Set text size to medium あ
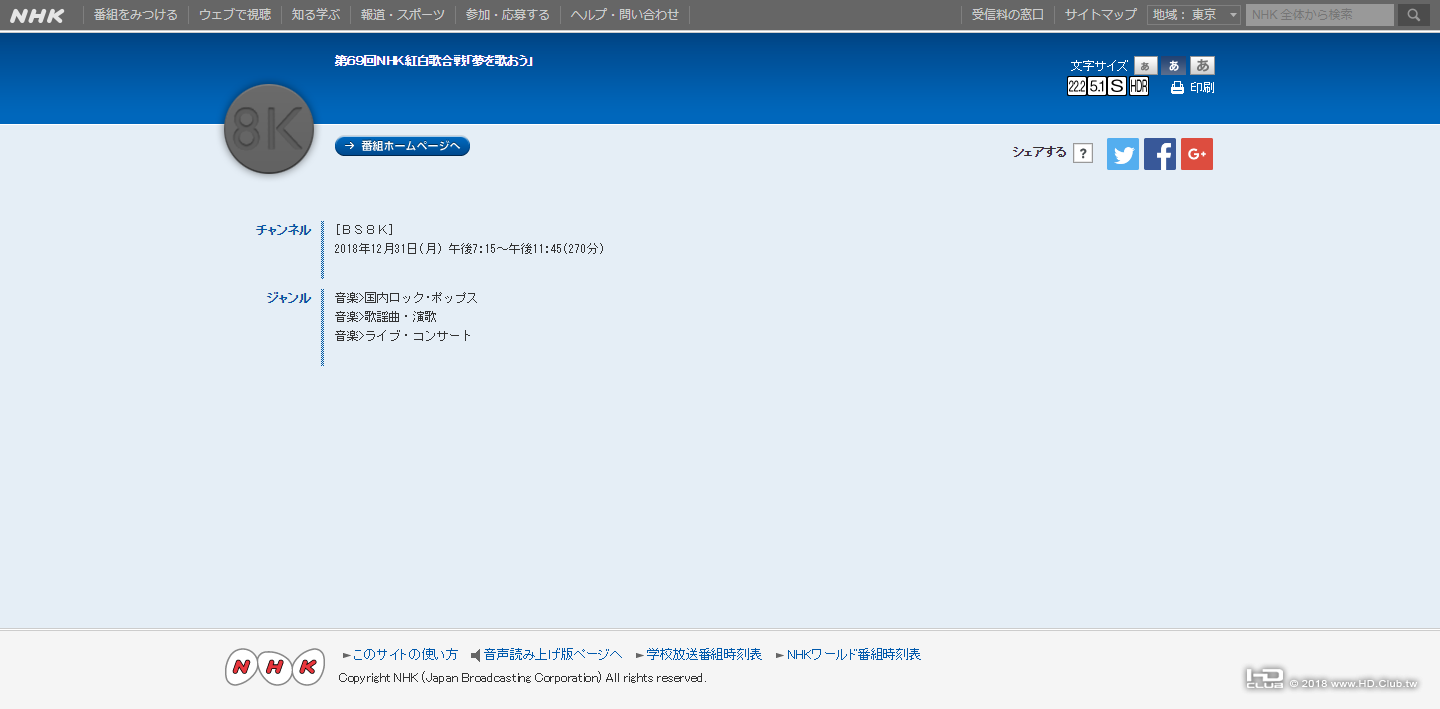The width and height of the screenshot is (1440, 709). (1174, 66)
